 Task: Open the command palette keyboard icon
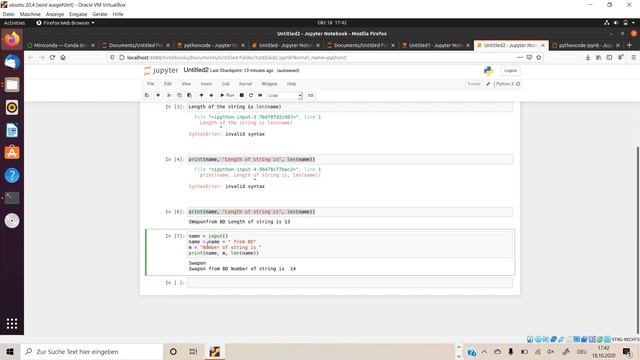coord(311,95)
